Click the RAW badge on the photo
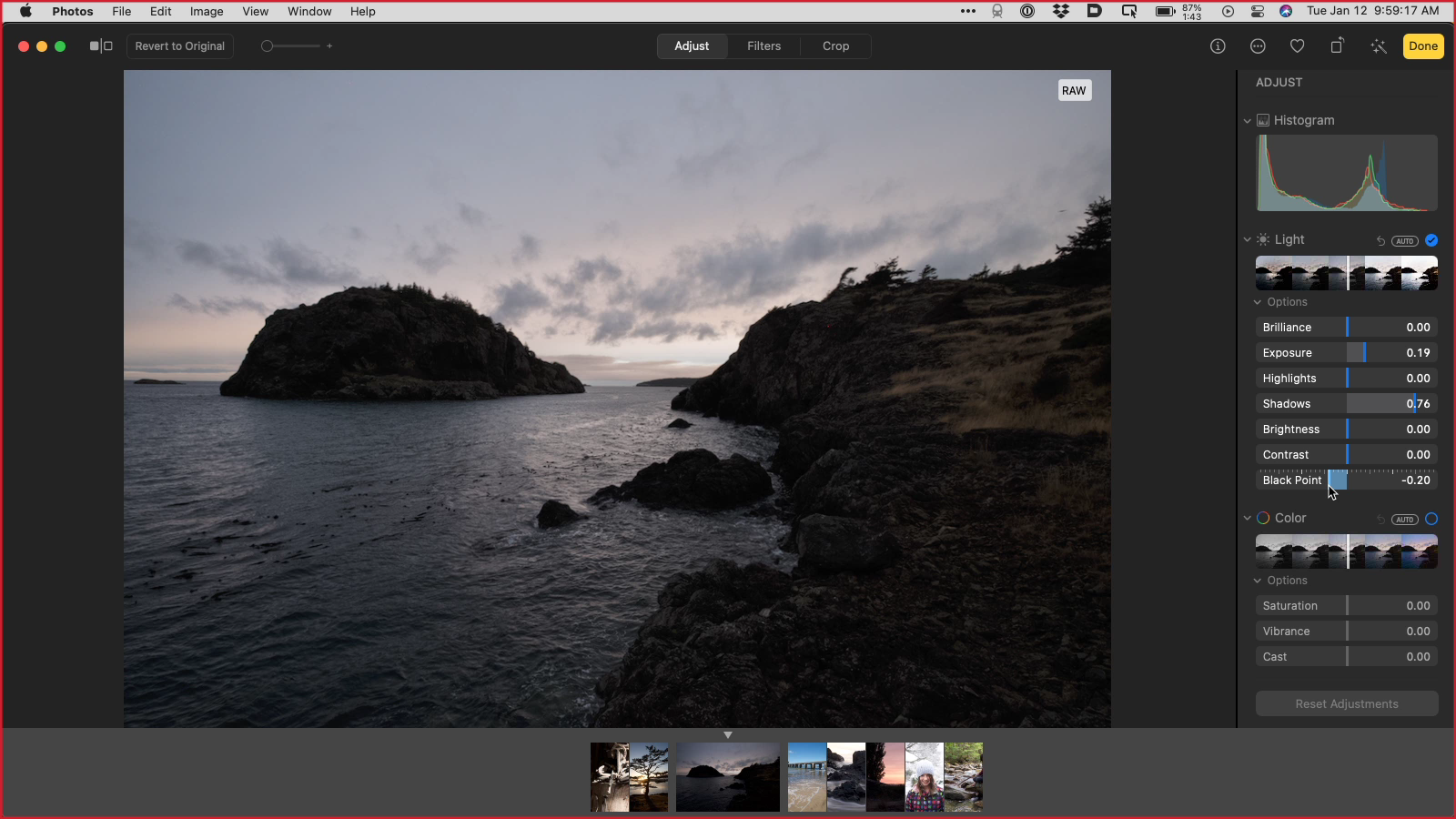1456x819 pixels. tap(1074, 90)
